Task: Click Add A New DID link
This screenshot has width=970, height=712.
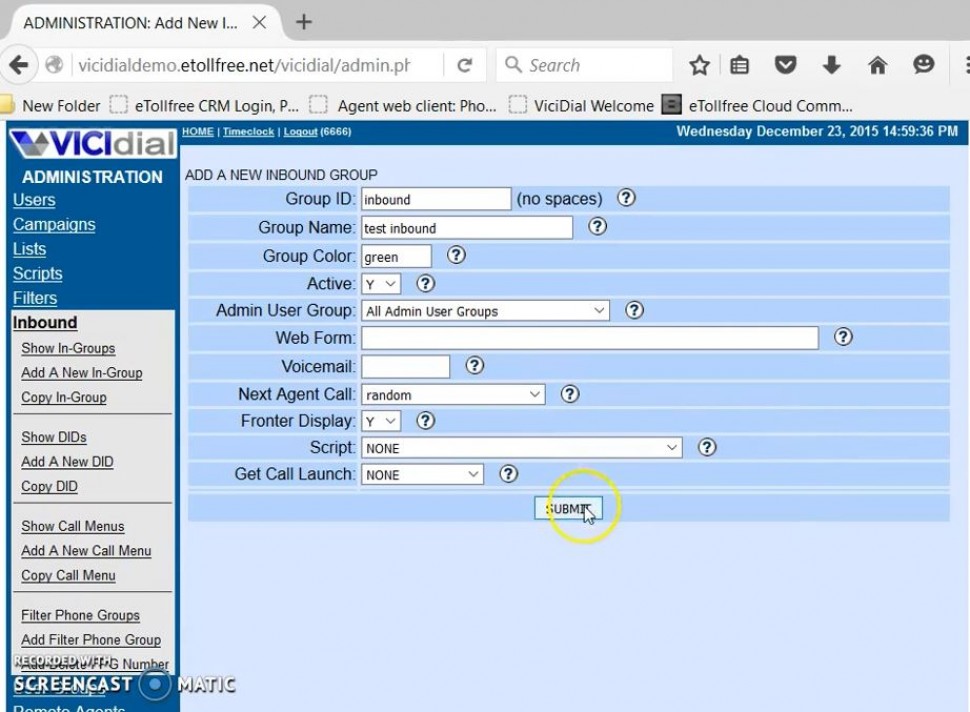Action: pyautogui.click(x=67, y=462)
